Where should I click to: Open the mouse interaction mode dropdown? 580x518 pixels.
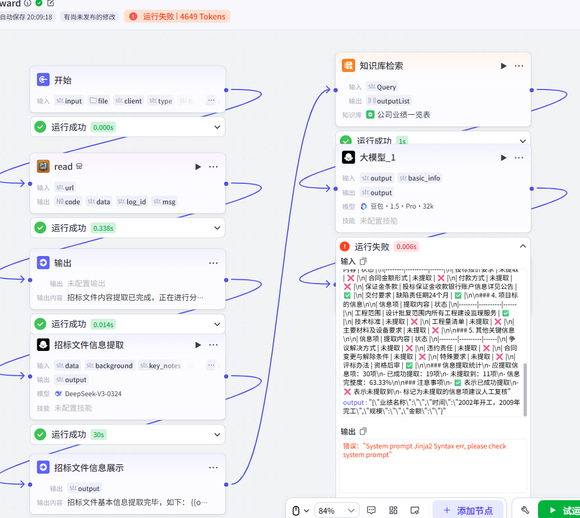click(300, 511)
